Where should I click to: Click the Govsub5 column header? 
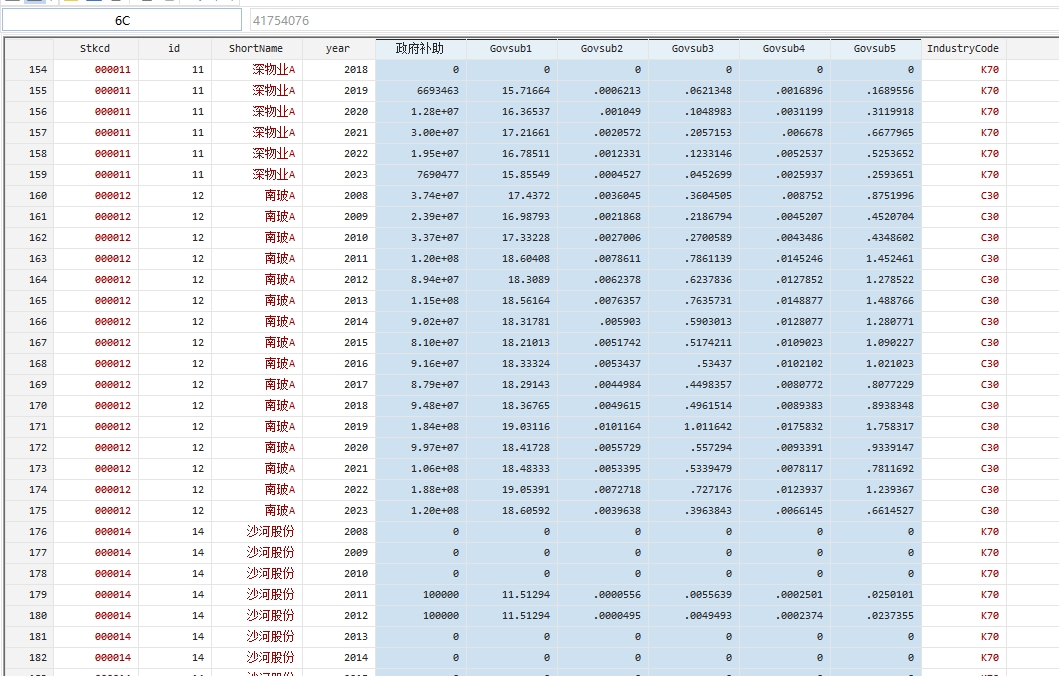pos(875,48)
